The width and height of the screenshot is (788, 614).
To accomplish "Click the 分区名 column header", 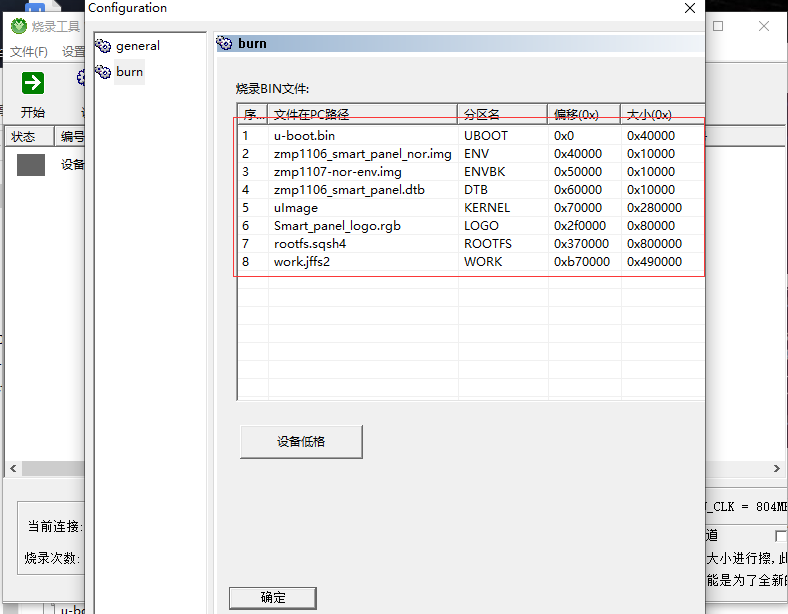I will tap(502, 114).
